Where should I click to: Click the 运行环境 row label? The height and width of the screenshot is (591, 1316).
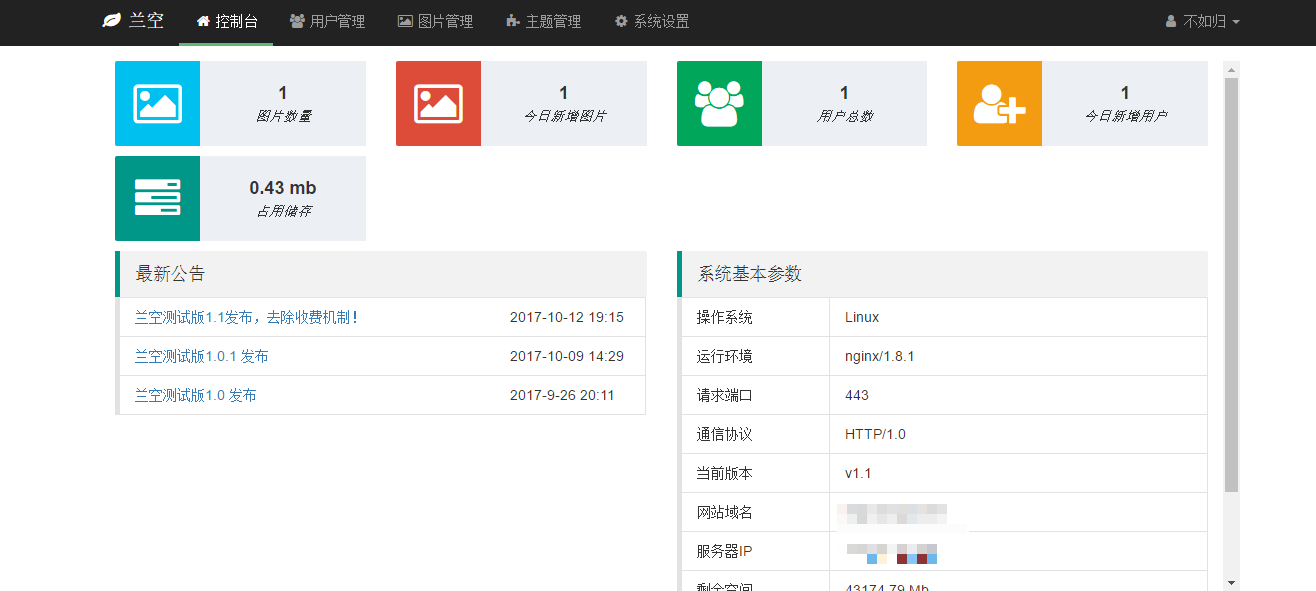point(724,356)
